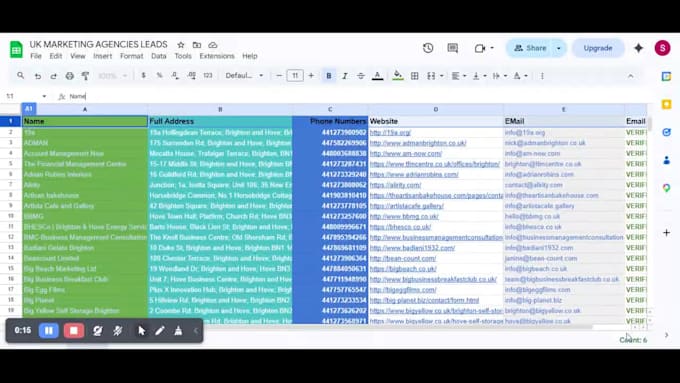680x383 pixels.
Task: Select the recorder pen draw tool
Action: pyautogui.click(x=160, y=331)
